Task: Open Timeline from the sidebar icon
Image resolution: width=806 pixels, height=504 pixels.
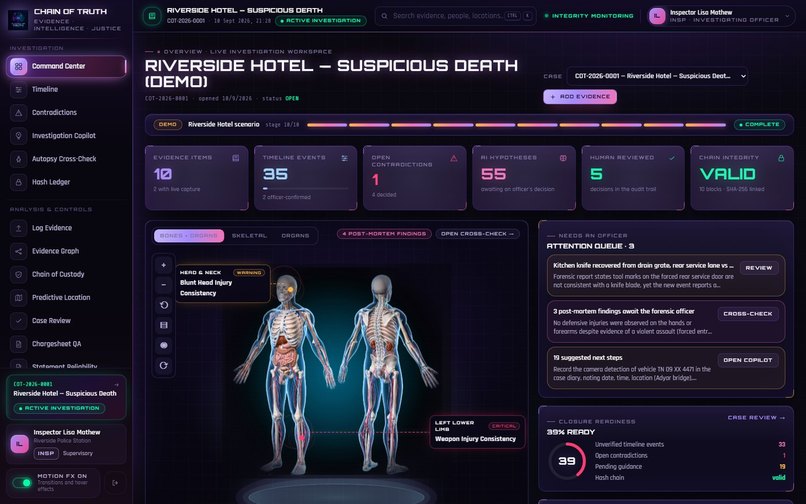Action: (19, 89)
